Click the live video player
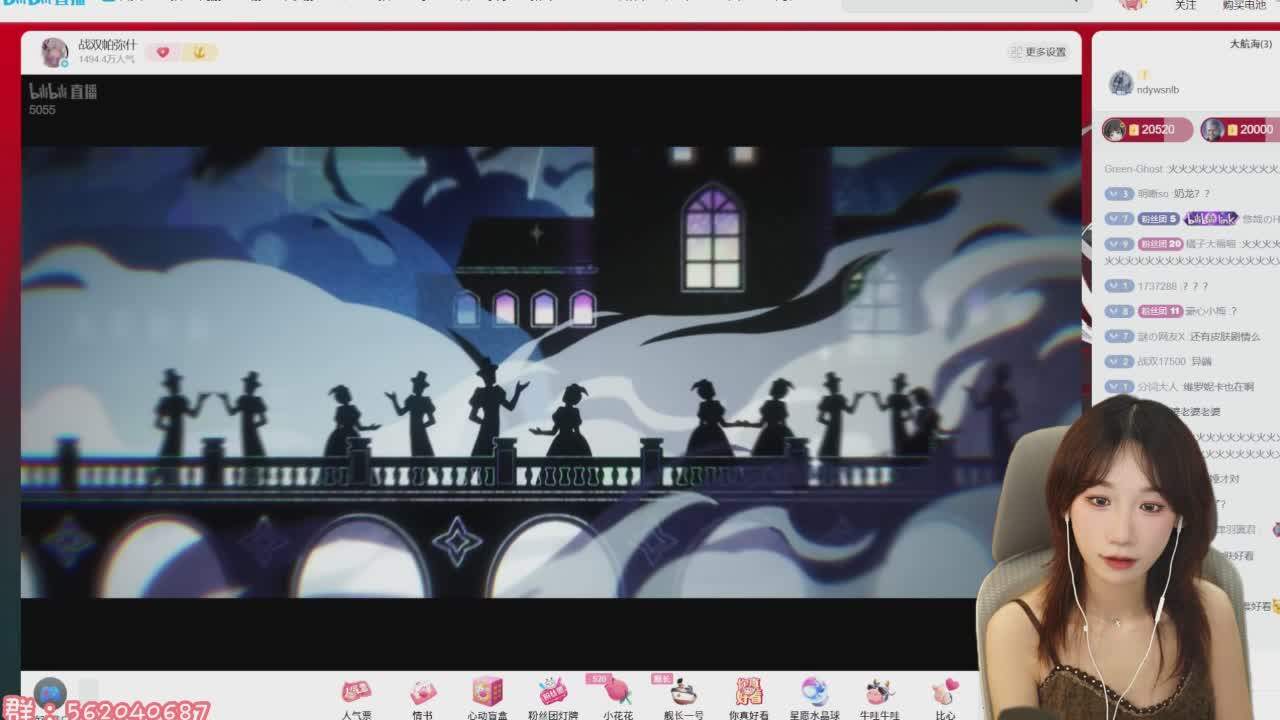This screenshot has width=1280, height=720. (x=551, y=372)
